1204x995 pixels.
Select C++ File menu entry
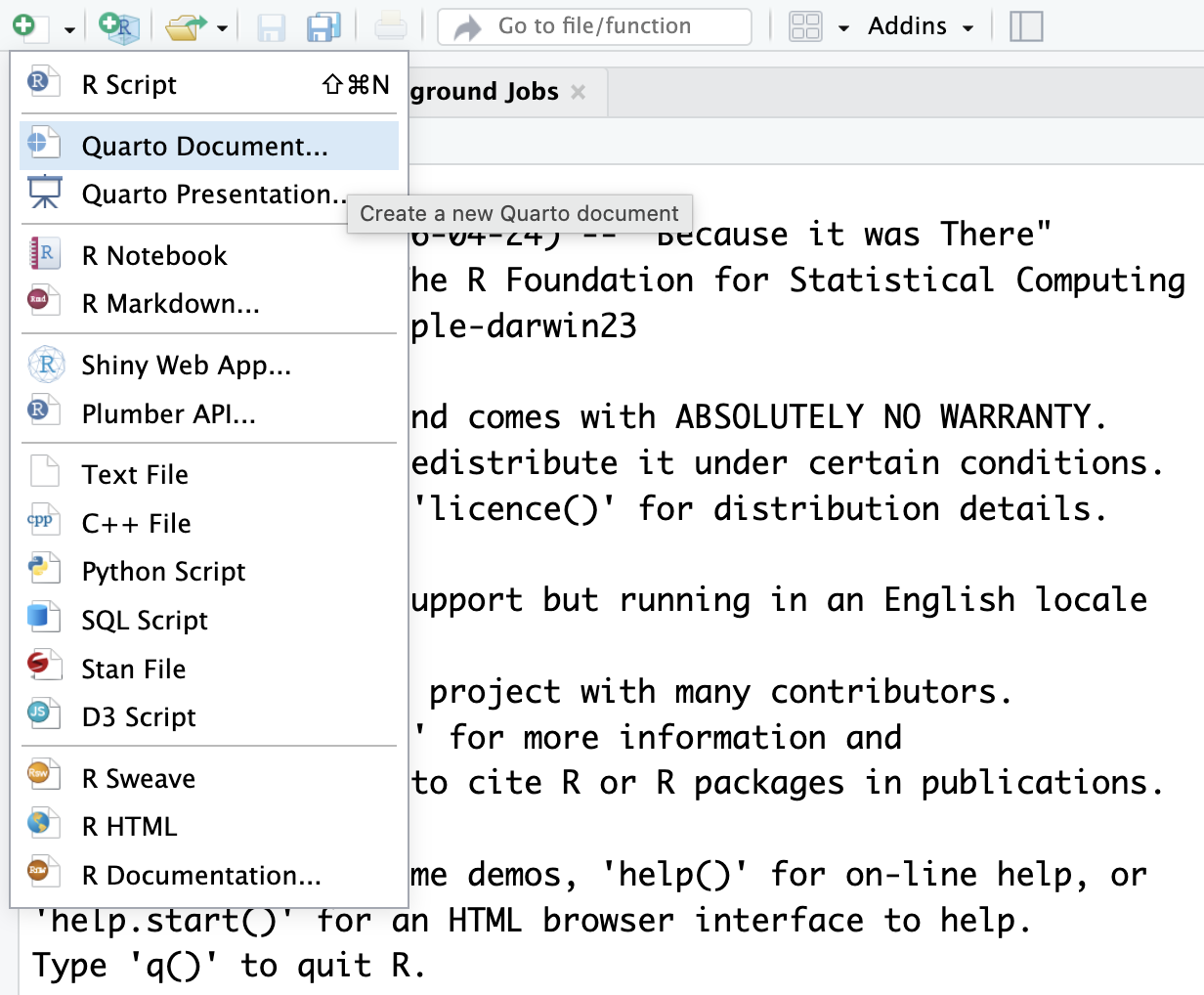209,523
